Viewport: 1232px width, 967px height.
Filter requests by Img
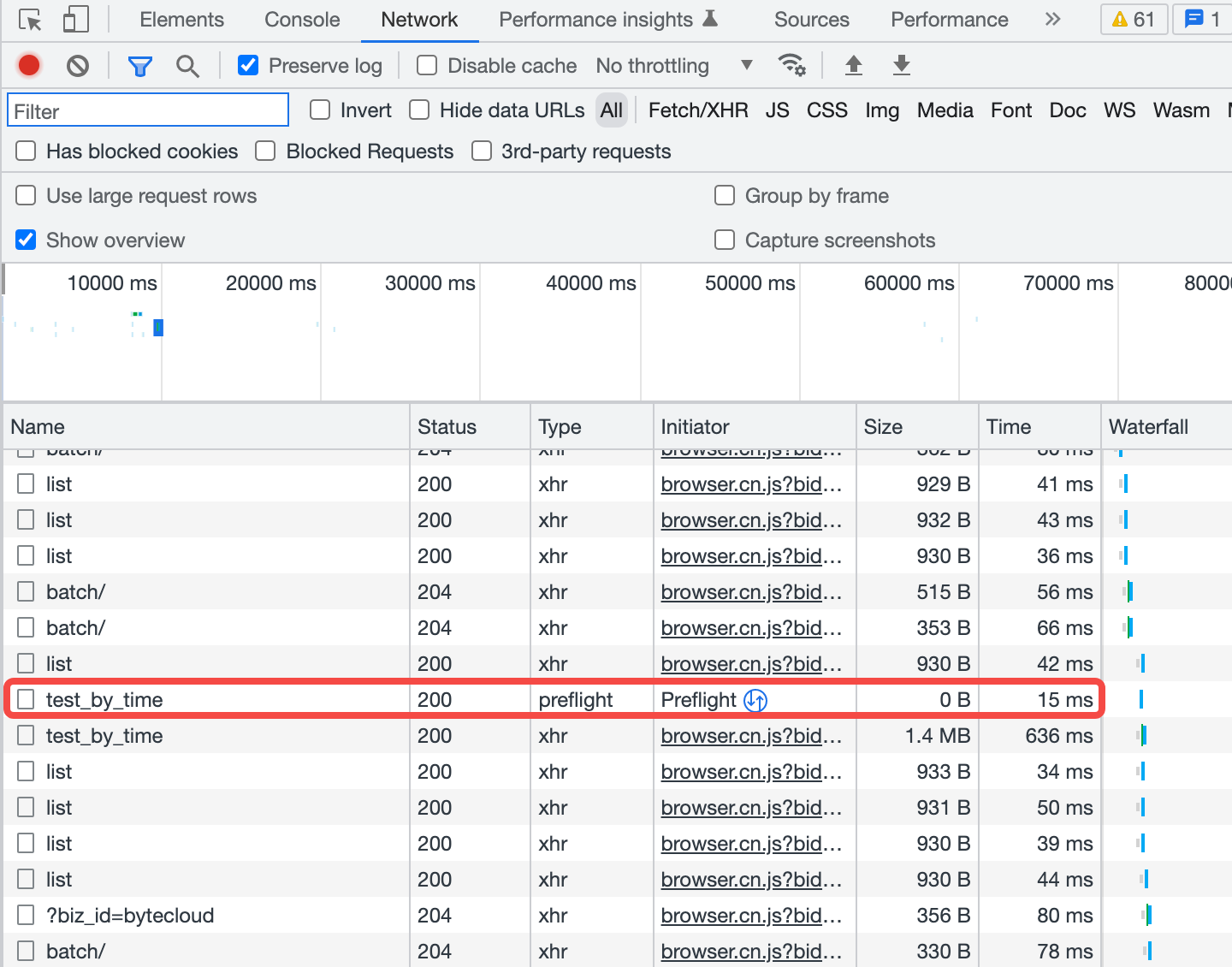pyautogui.click(x=882, y=110)
